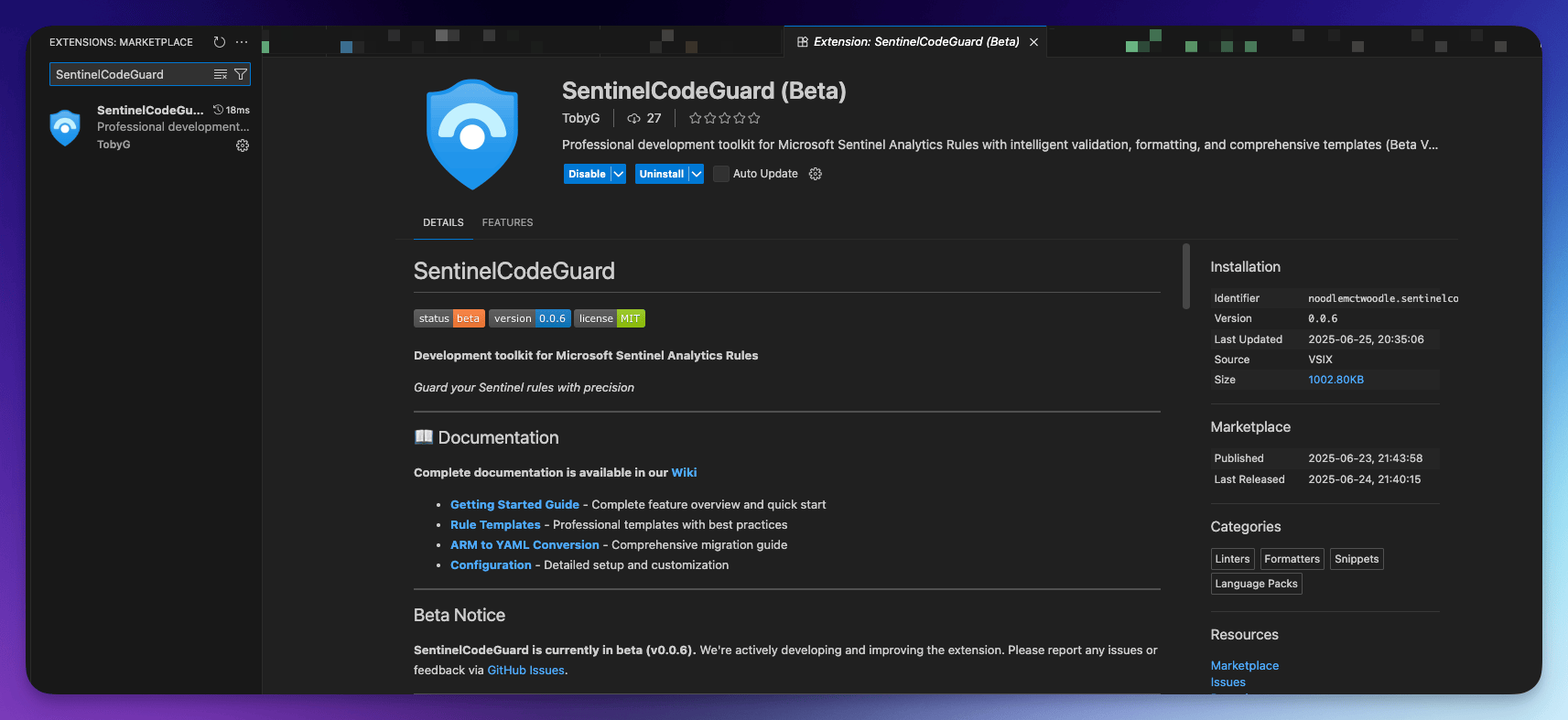This screenshot has height=720, width=1568.
Task: Click the install count cloud icon
Action: pyautogui.click(x=633, y=118)
